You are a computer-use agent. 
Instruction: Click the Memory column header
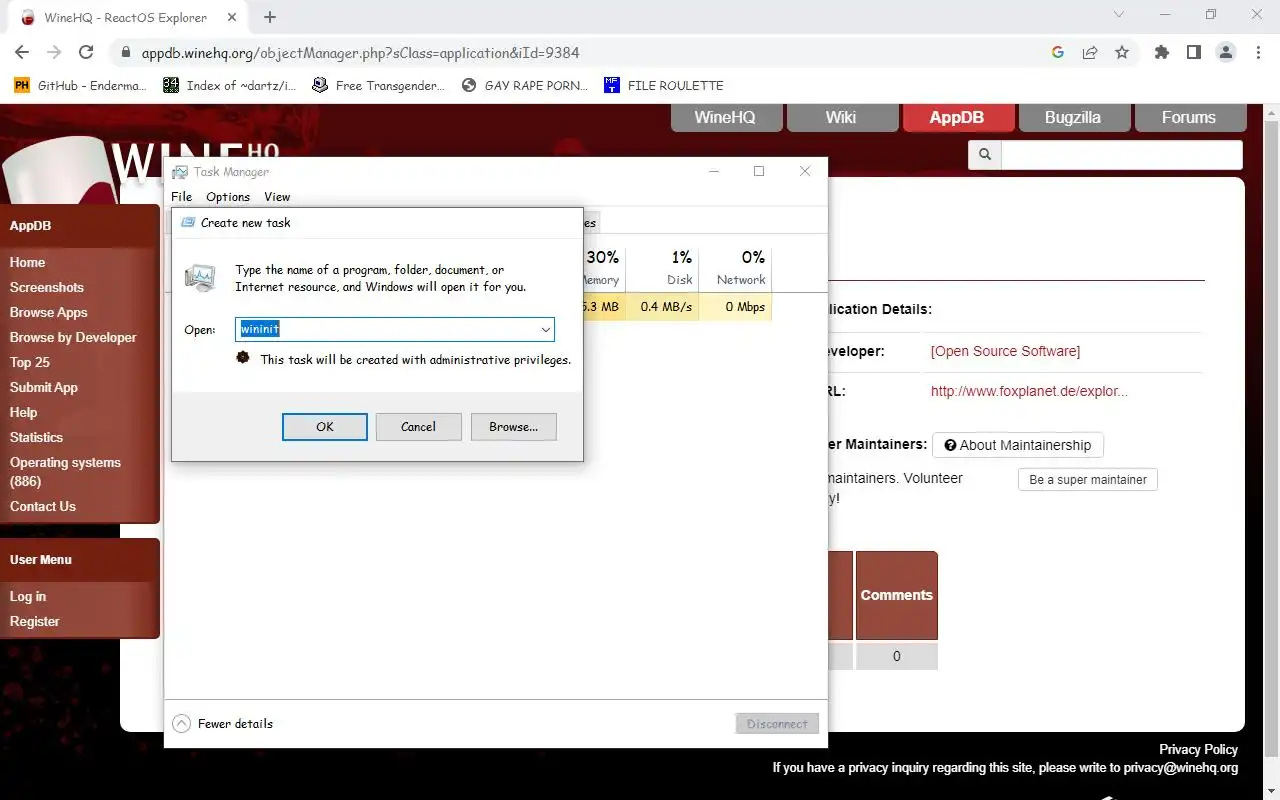point(603,268)
